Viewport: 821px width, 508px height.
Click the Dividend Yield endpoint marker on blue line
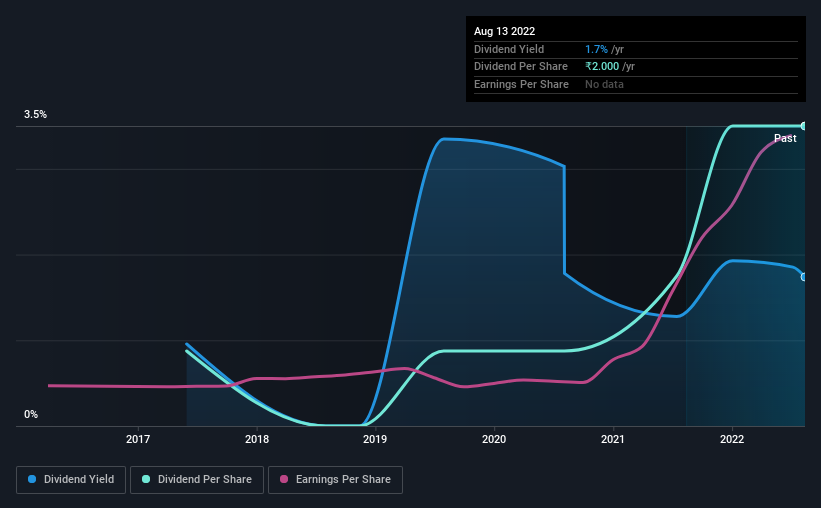(803, 277)
